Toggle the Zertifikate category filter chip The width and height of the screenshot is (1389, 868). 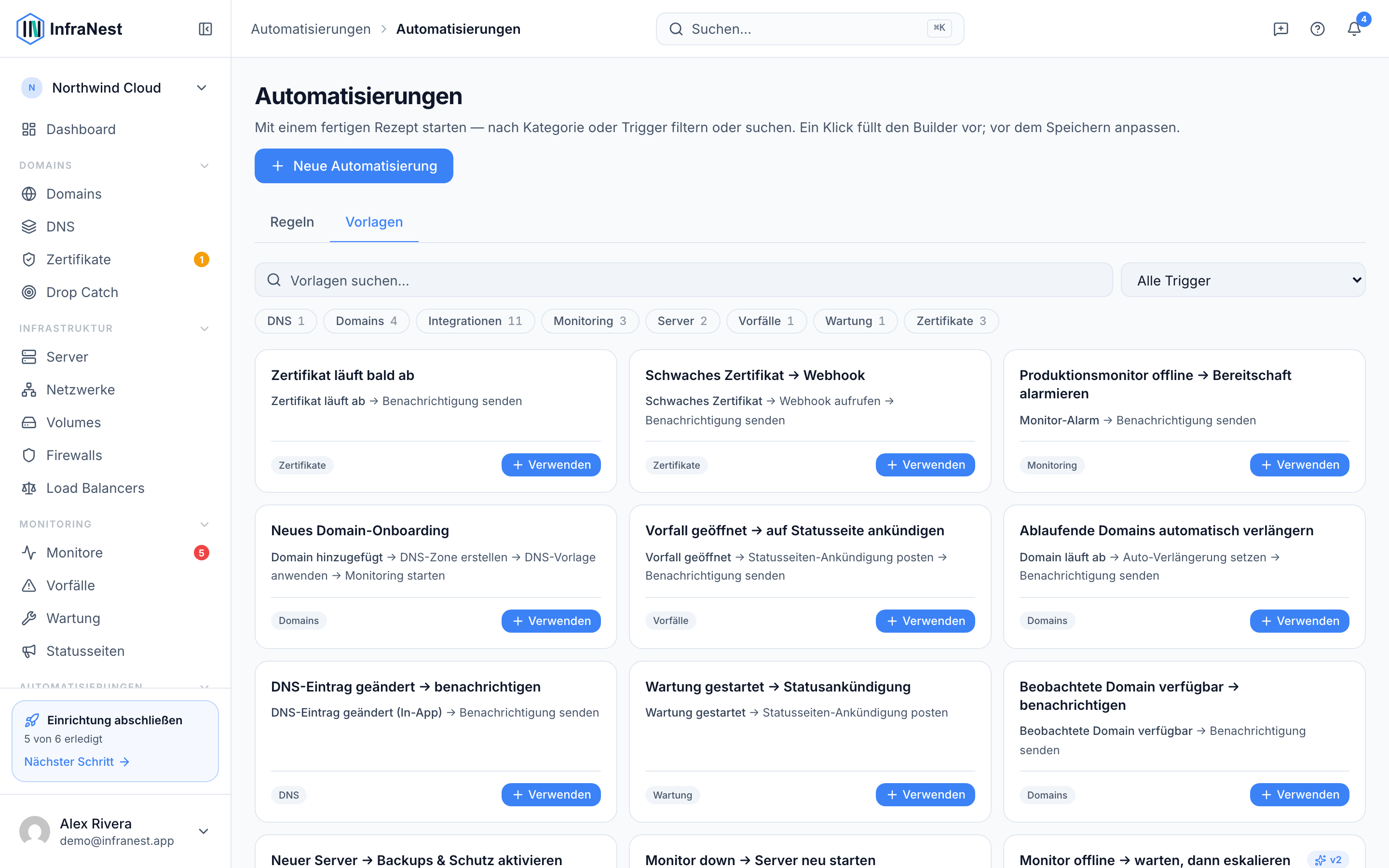[x=951, y=321]
